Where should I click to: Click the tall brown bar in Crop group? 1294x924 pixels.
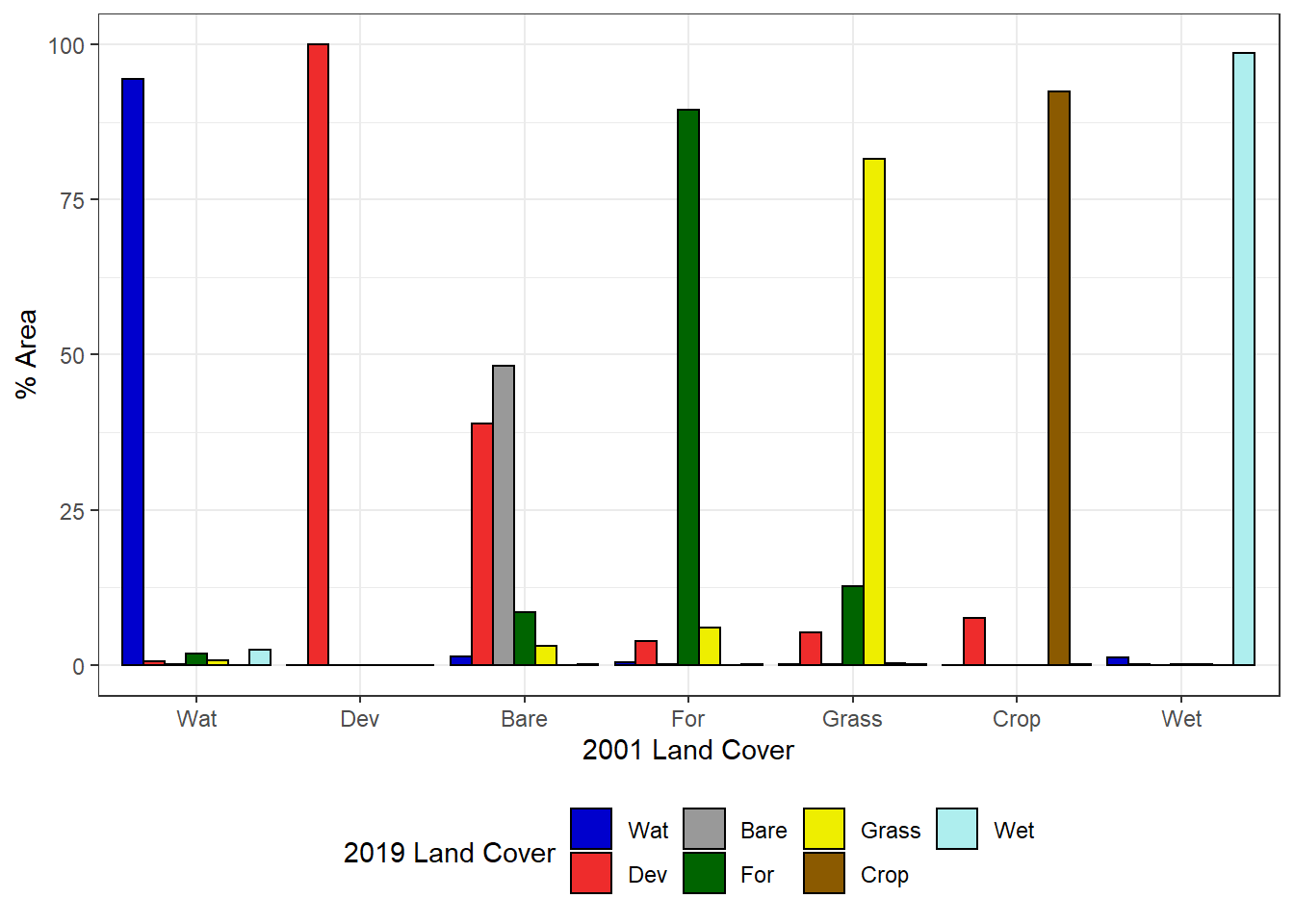tap(1059, 378)
